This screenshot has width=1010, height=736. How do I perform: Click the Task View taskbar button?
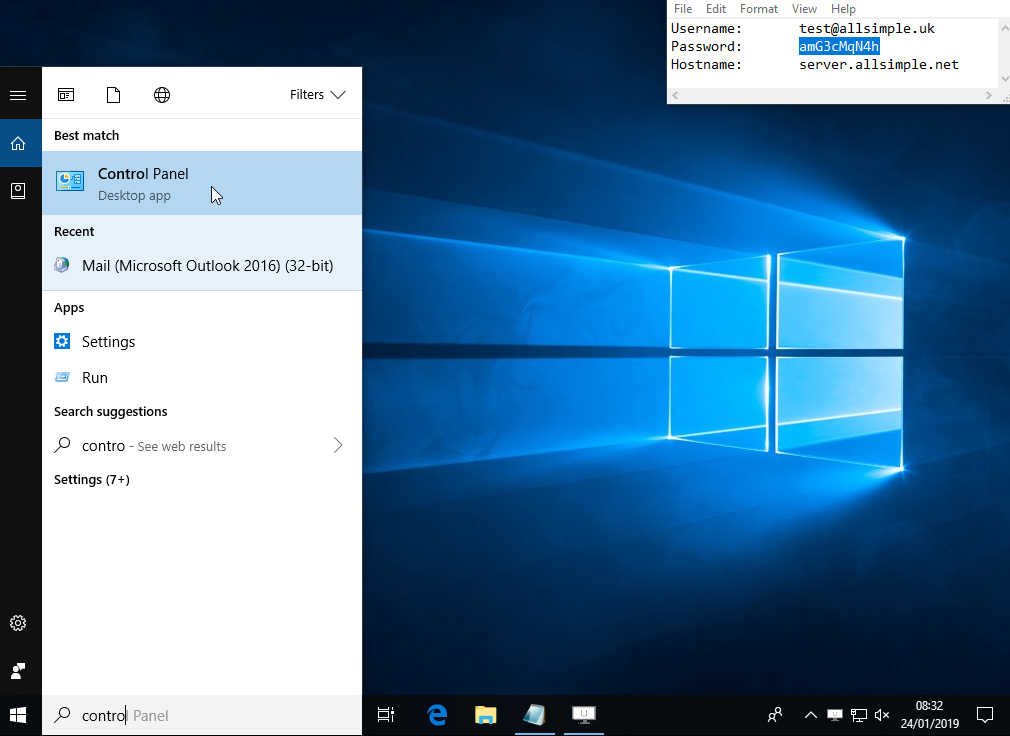tap(386, 715)
